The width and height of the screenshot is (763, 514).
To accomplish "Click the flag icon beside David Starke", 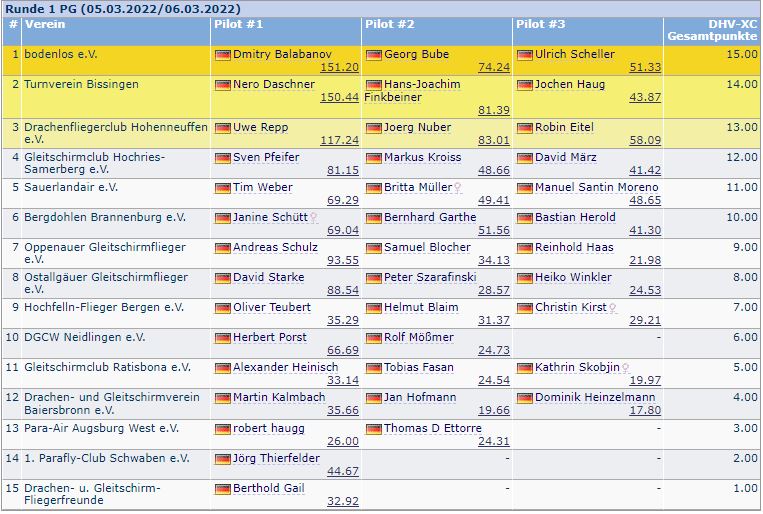I will point(222,278).
